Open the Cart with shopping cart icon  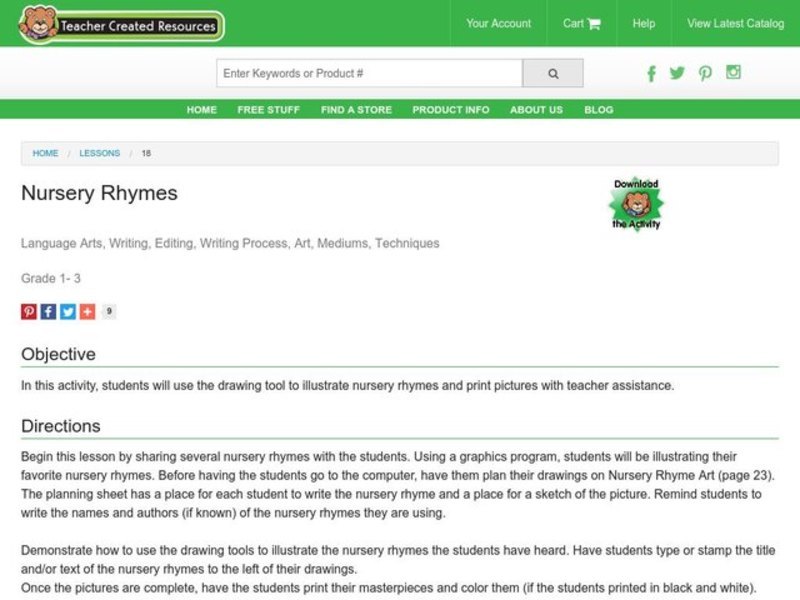click(x=580, y=23)
